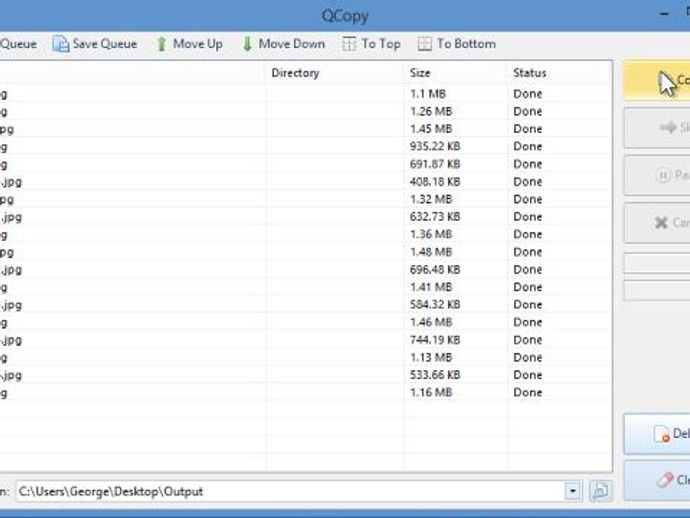The height and width of the screenshot is (518, 690).
Task: Select the row sized 1.36 MB
Action: click(x=306, y=235)
